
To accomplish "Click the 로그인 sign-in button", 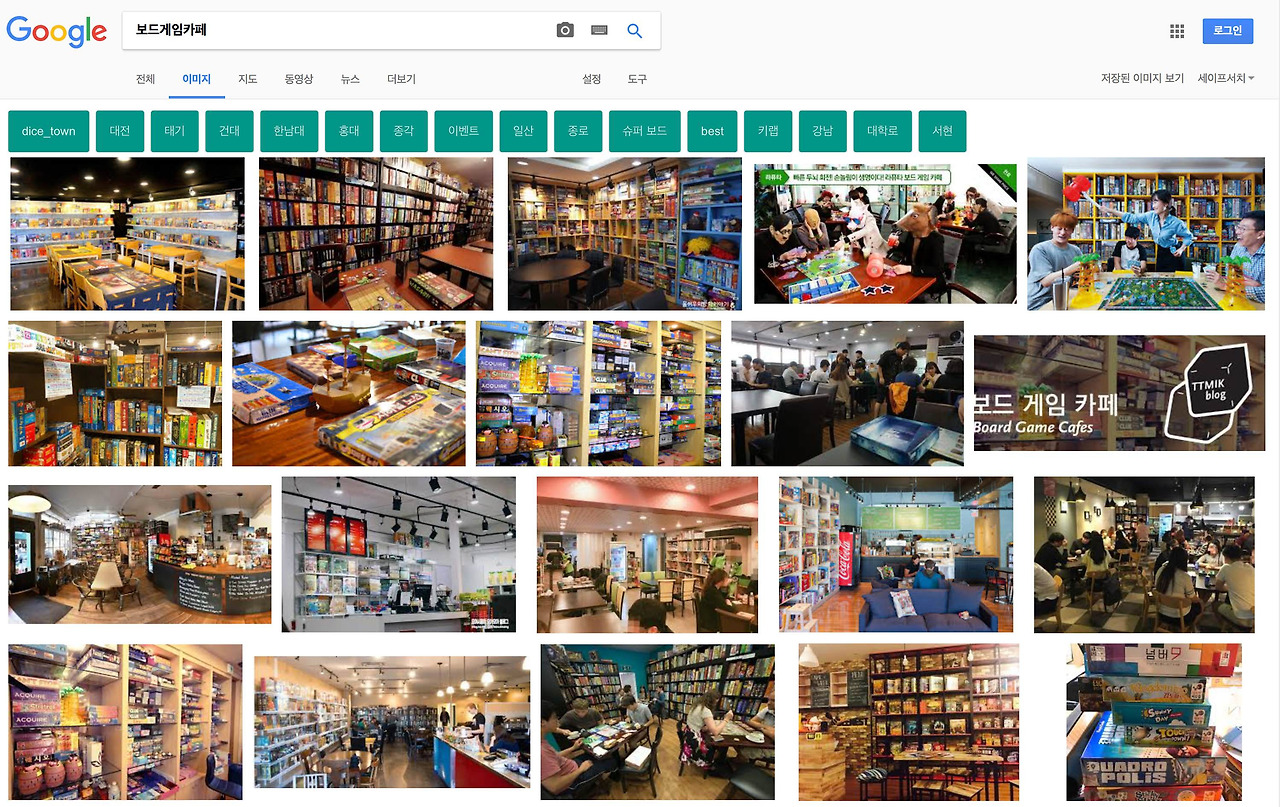I will point(1227,31).
